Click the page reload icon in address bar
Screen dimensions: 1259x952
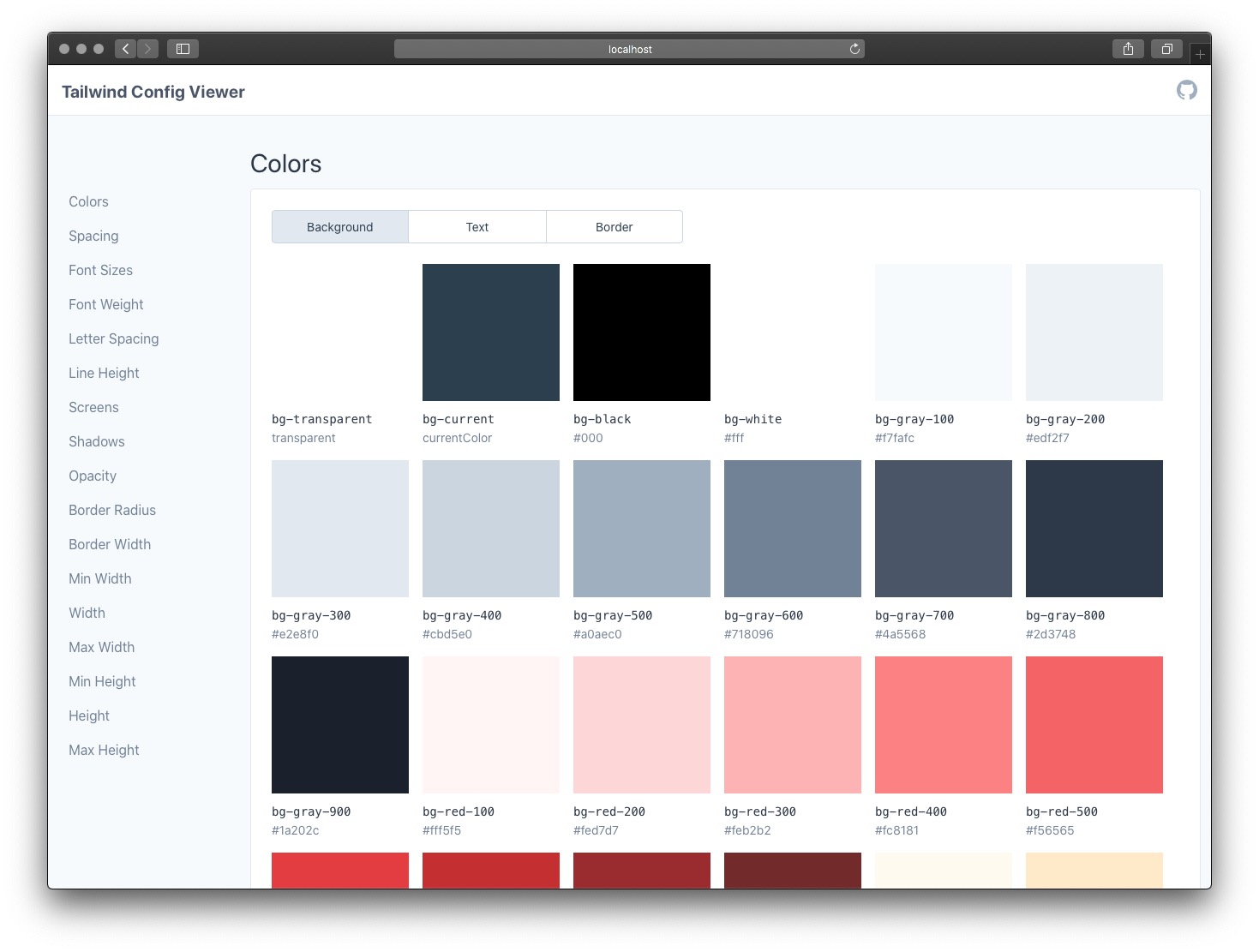tap(854, 49)
